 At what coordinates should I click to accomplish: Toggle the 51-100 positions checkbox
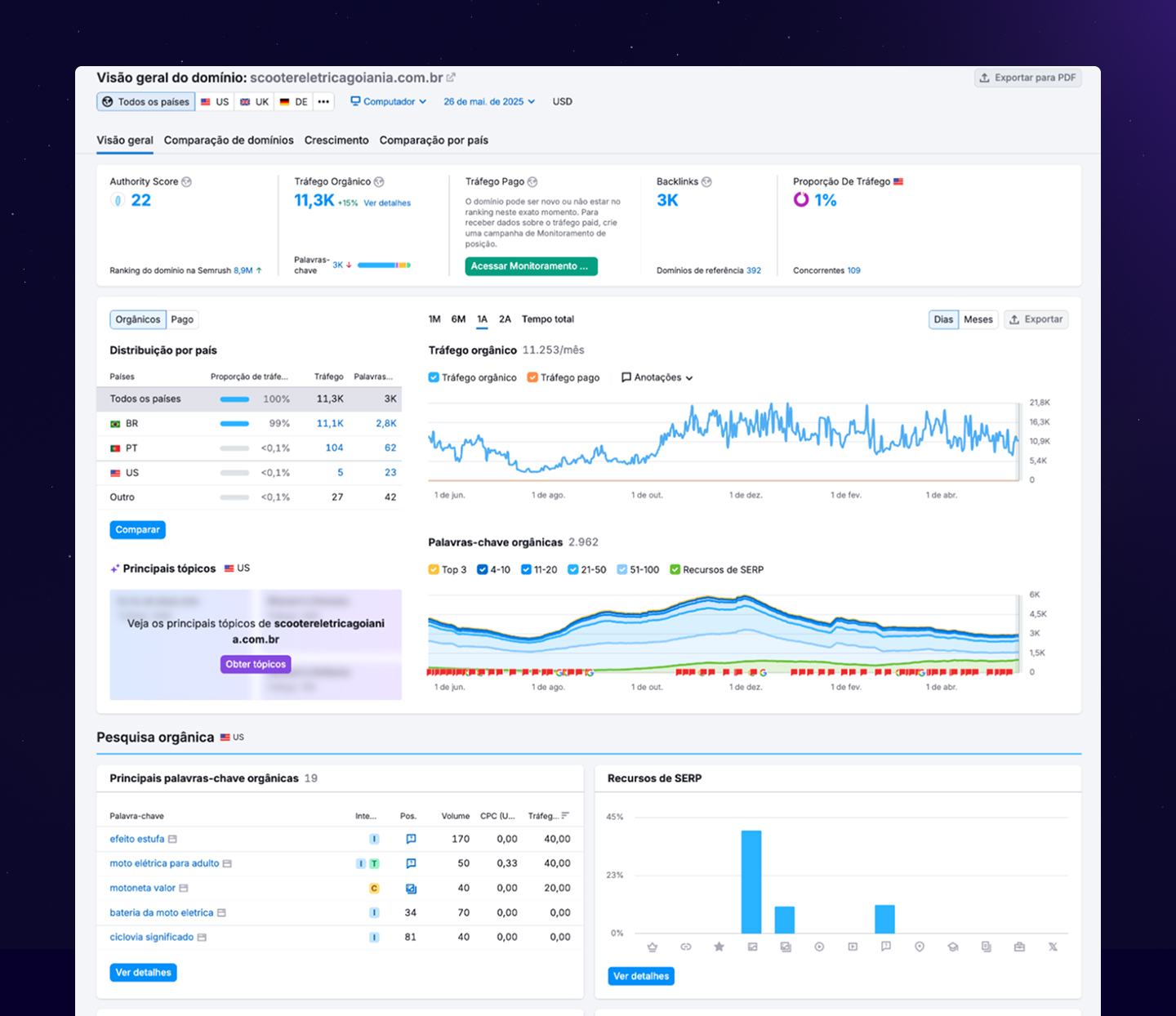622,570
